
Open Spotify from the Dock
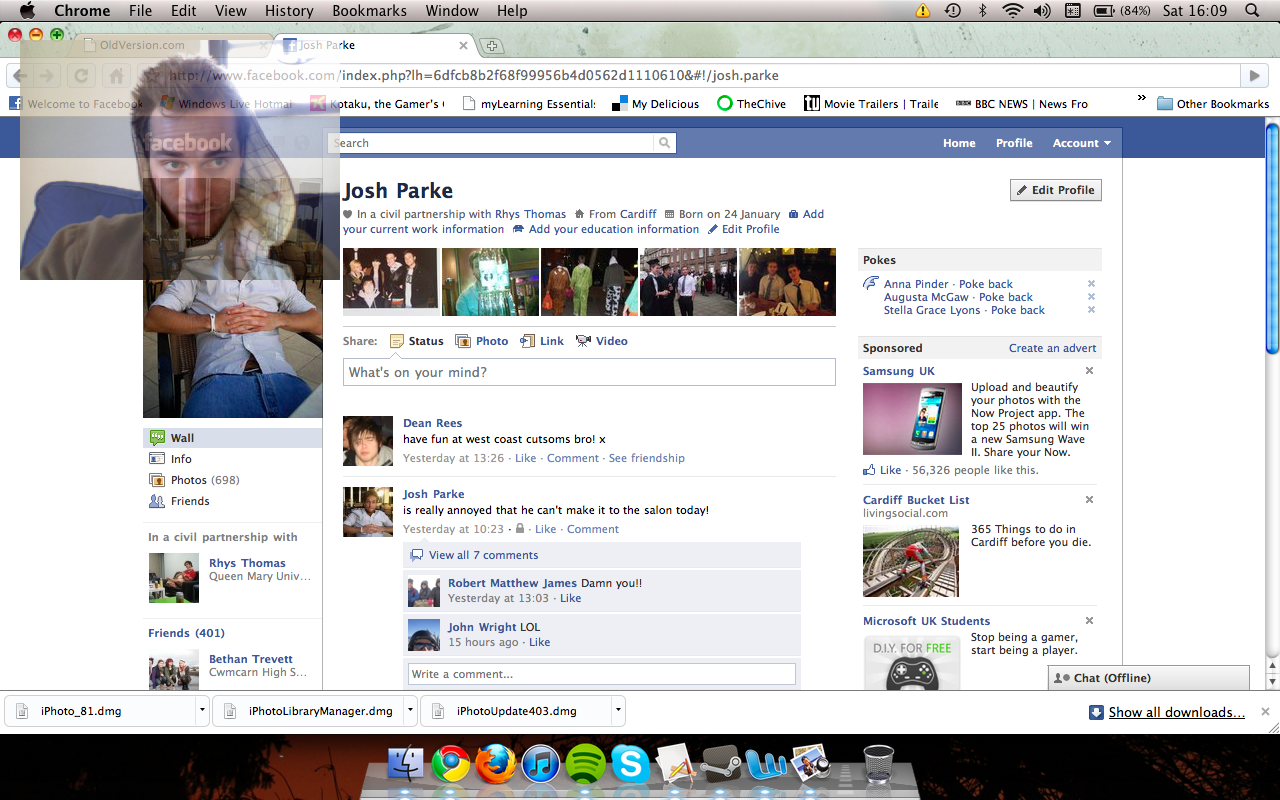[586, 765]
